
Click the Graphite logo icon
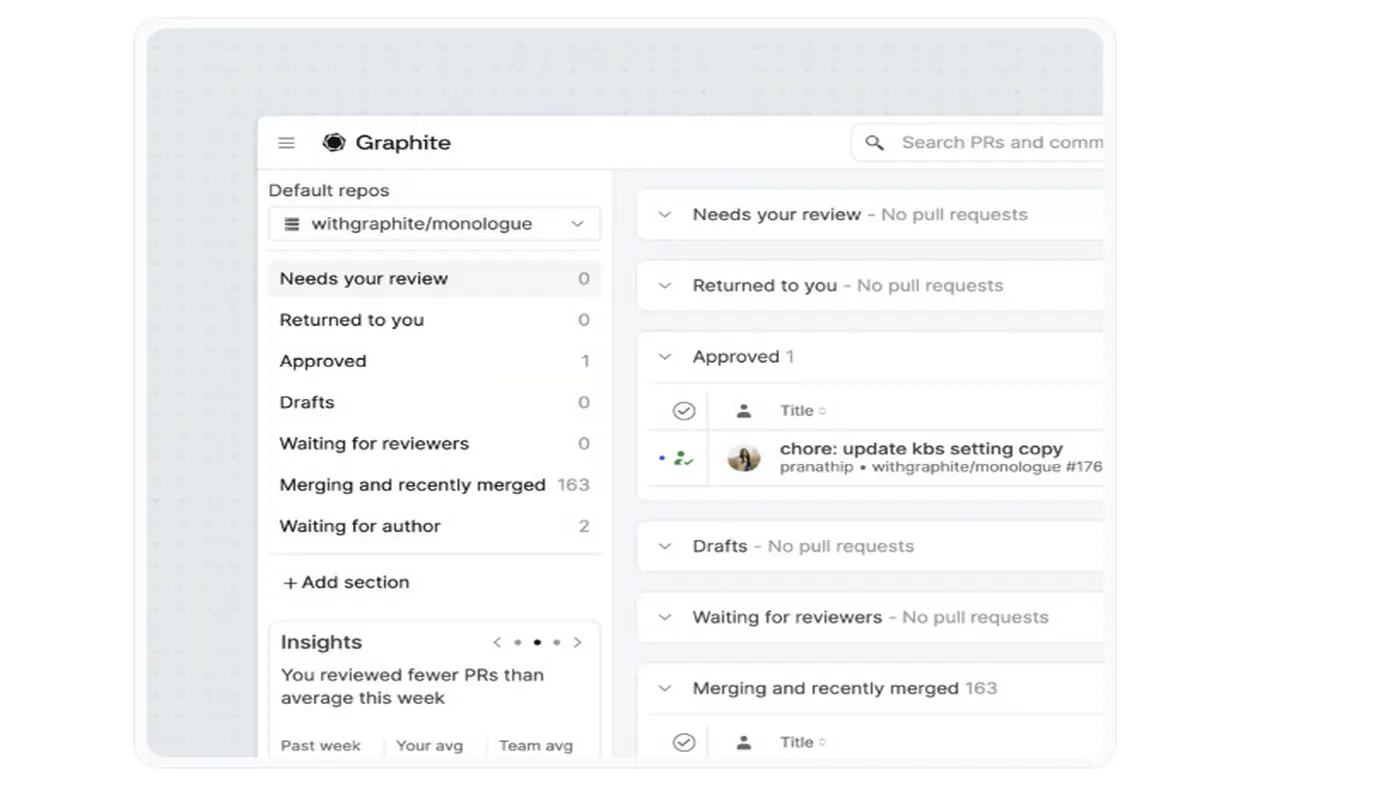pyautogui.click(x=334, y=143)
